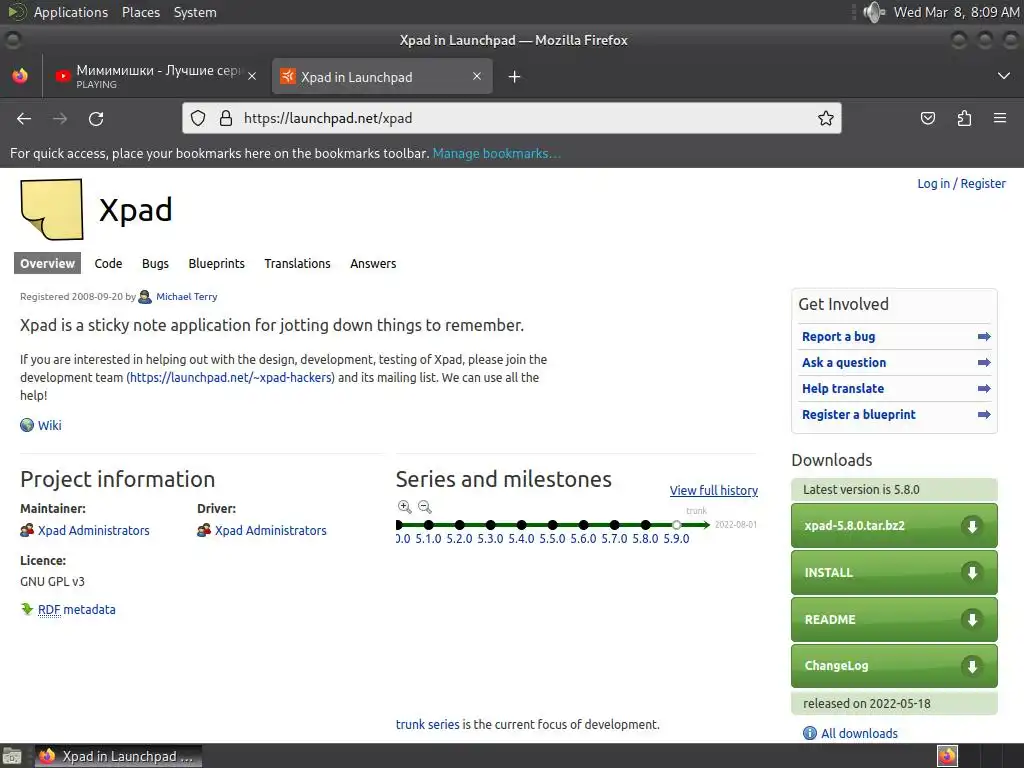The height and width of the screenshot is (768, 1024).
Task: Bookmark this page with the star
Action: click(825, 118)
